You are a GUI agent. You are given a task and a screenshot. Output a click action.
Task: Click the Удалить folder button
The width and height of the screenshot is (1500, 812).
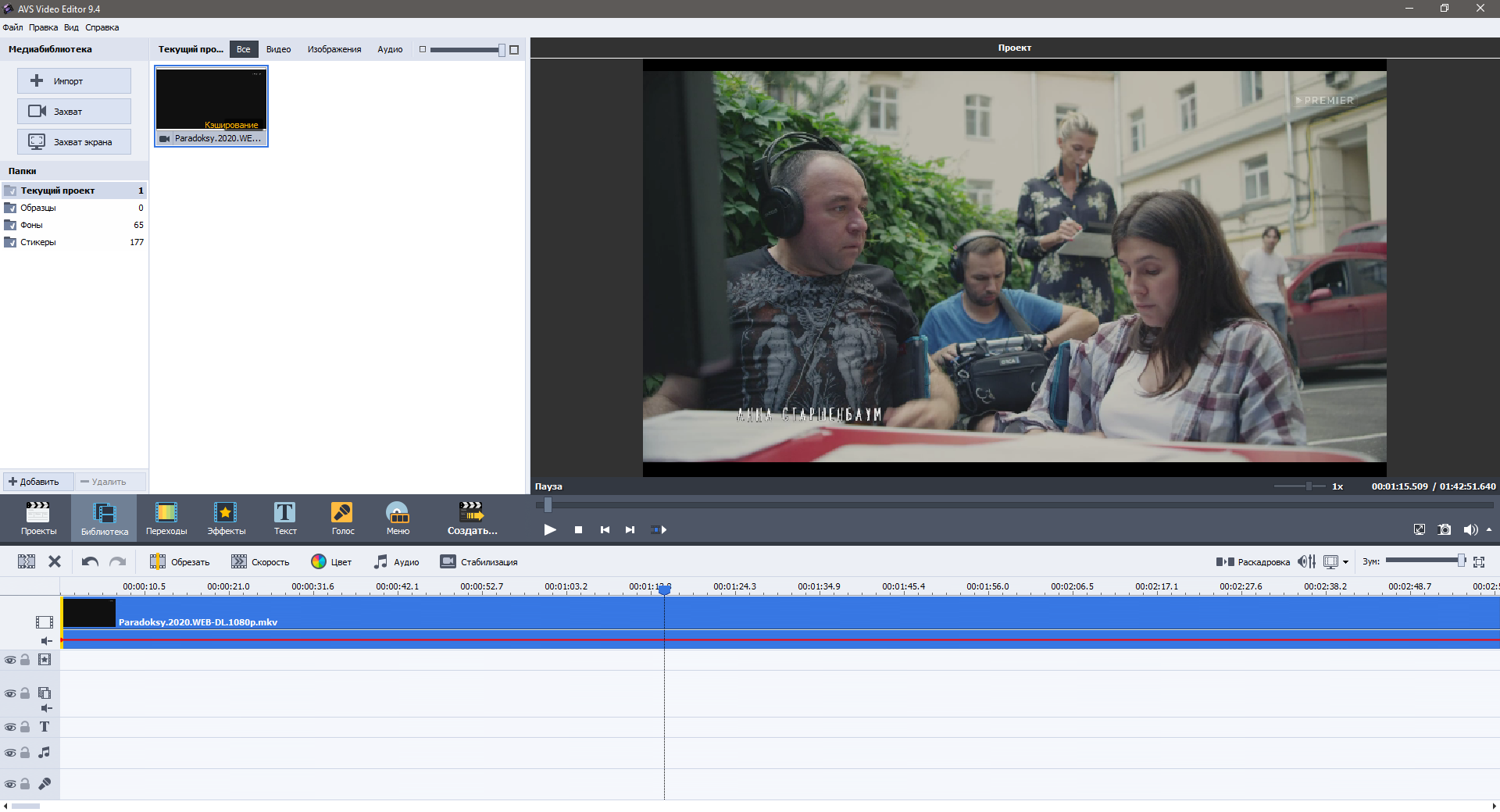pyautogui.click(x=109, y=482)
